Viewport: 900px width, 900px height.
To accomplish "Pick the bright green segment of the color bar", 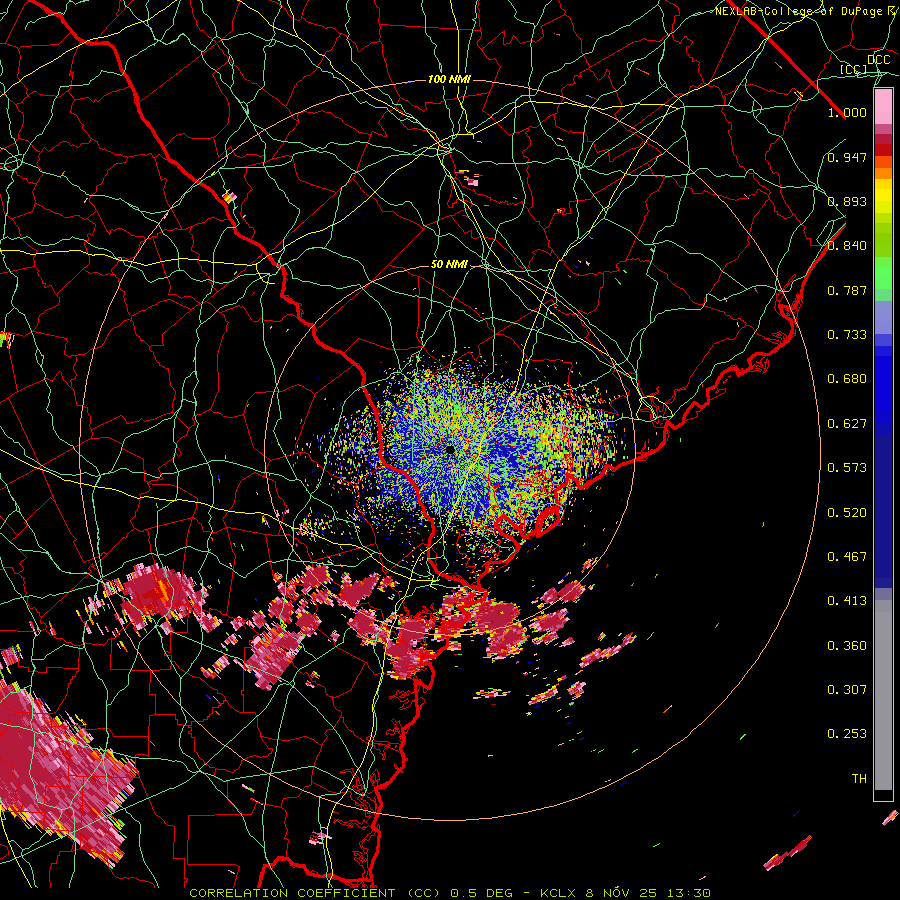I will tap(883, 273).
